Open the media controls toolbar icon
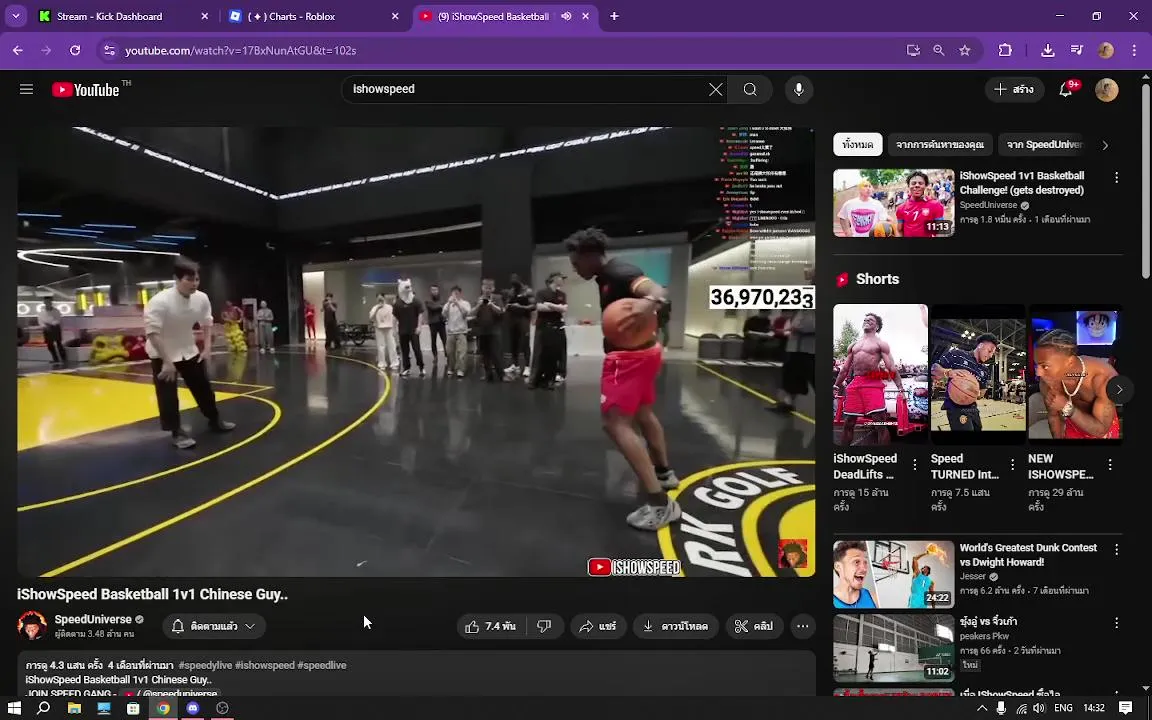Viewport: 1152px width, 720px height. tap(1077, 50)
